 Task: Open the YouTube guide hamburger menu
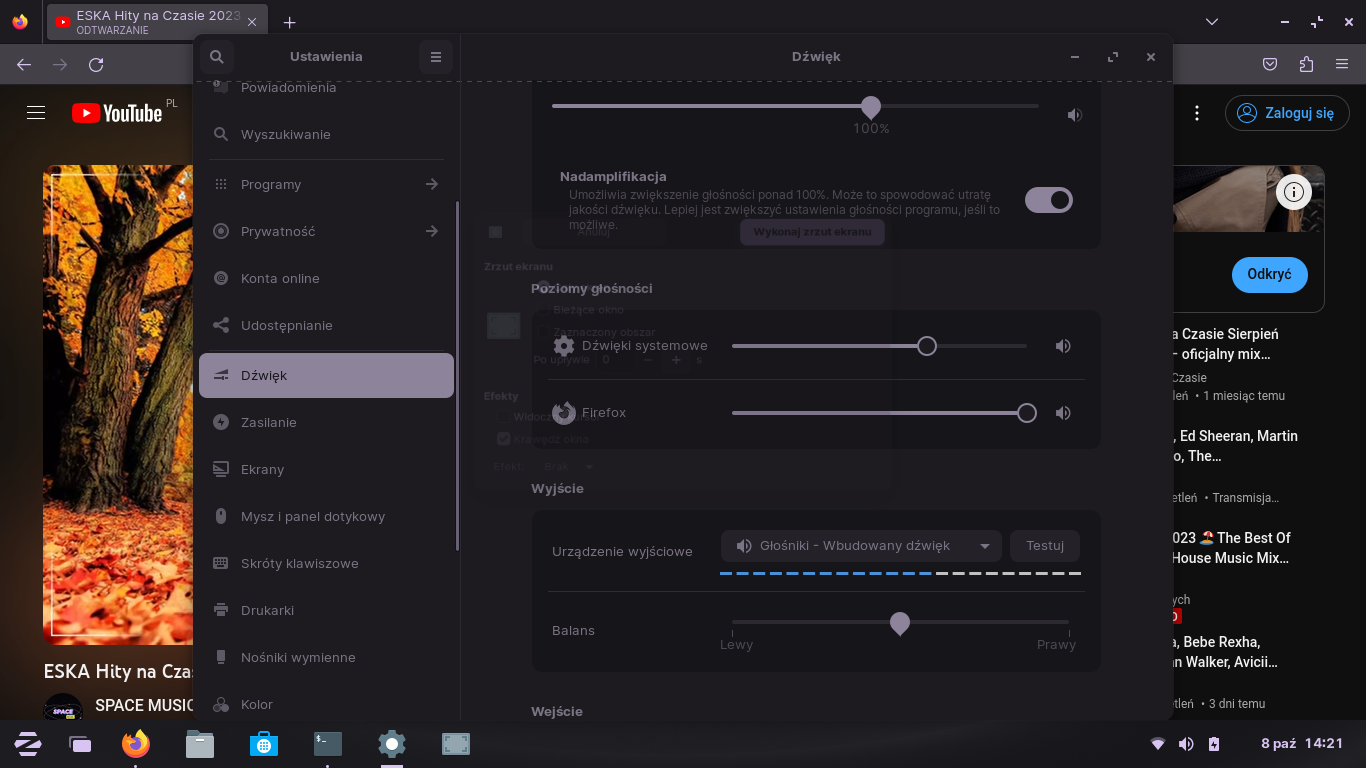(x=36, y=113)
